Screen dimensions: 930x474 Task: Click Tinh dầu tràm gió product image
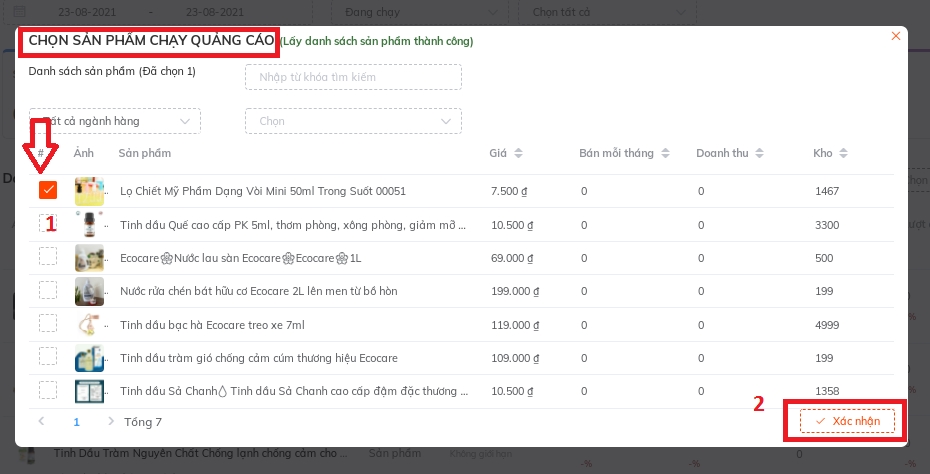tap(90, 358)
